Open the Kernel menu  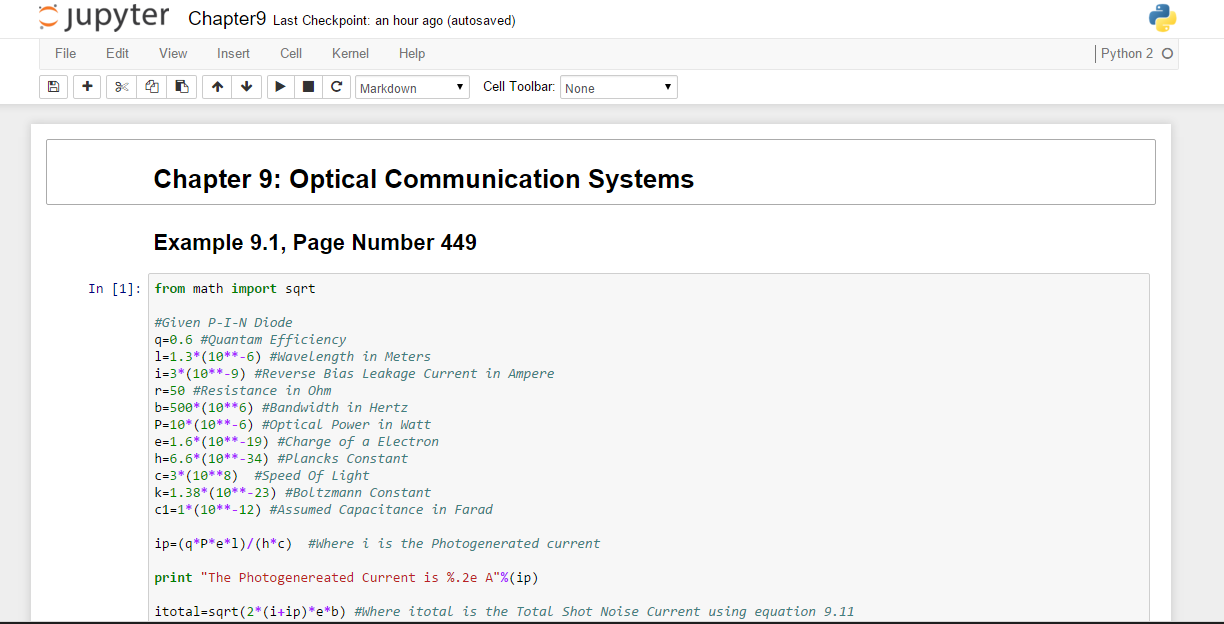pos(350,53)
